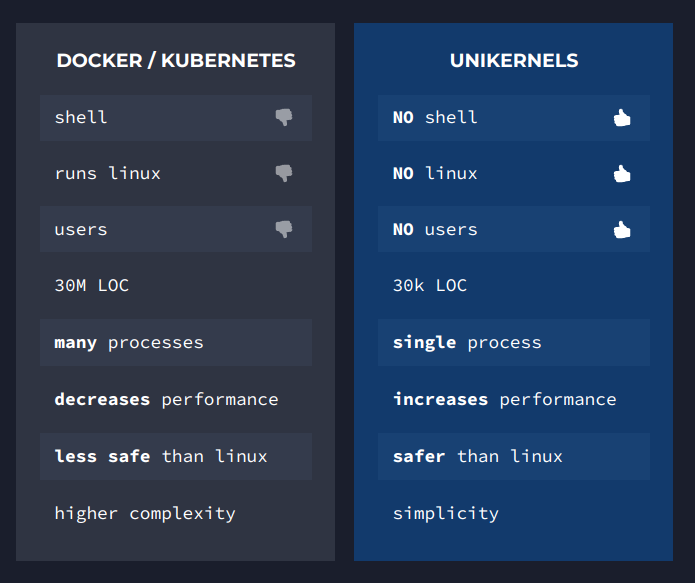The width and height of the screenshot is (695, 583).
Task: Select the UNIKERNELS heading
Action: pyautogui.click(x=514, y=61)
